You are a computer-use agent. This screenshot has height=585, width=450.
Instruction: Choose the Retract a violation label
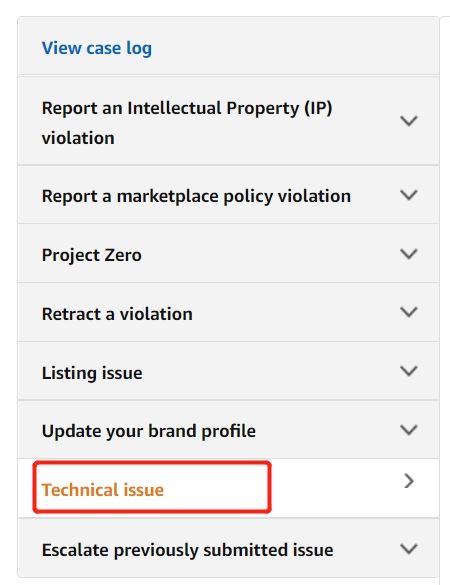[117, 314]
